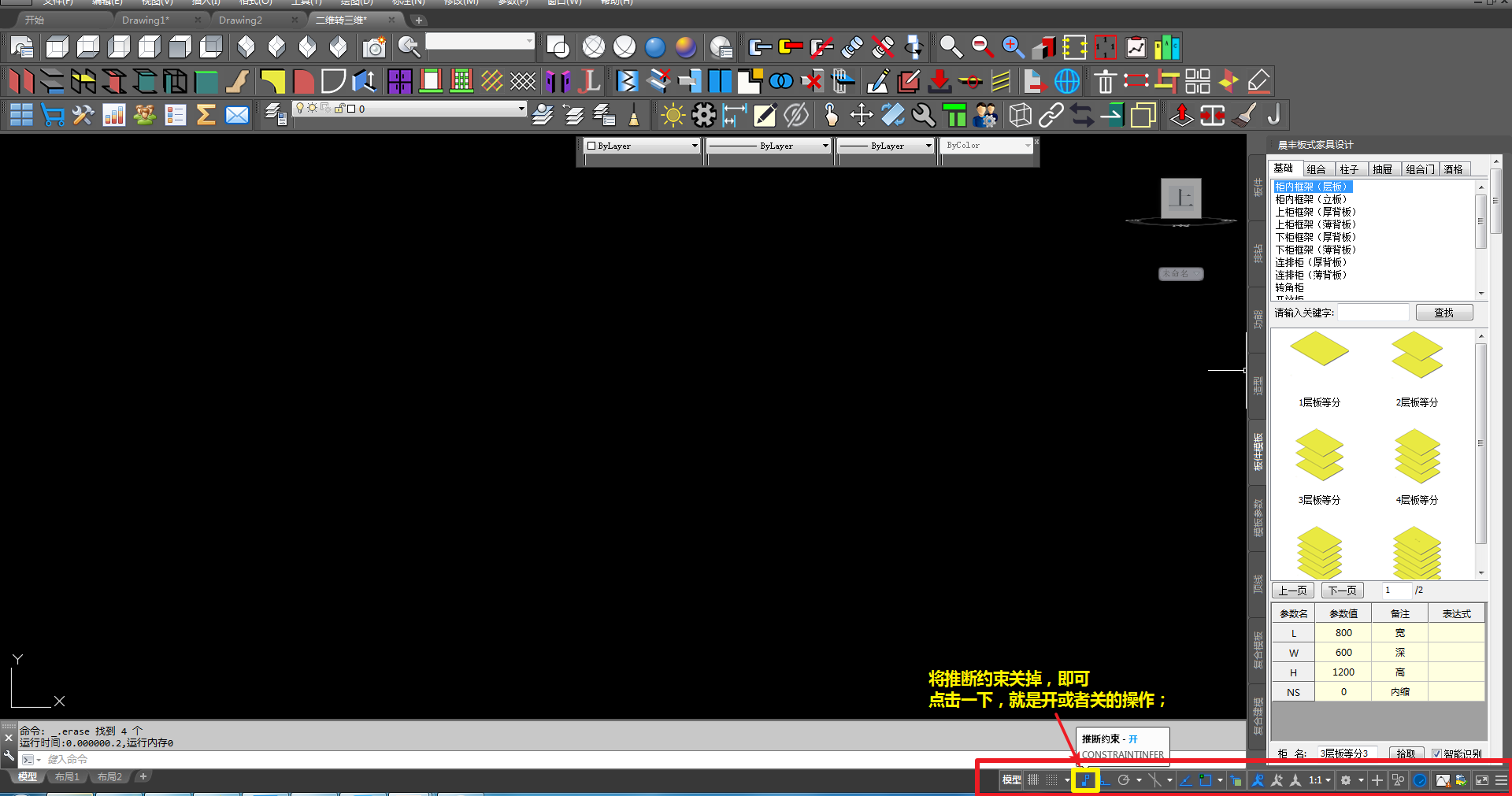Screen dimensions: 1512x796
Task: Click the colorful bar chart books icon
Action: (1166, 48)
